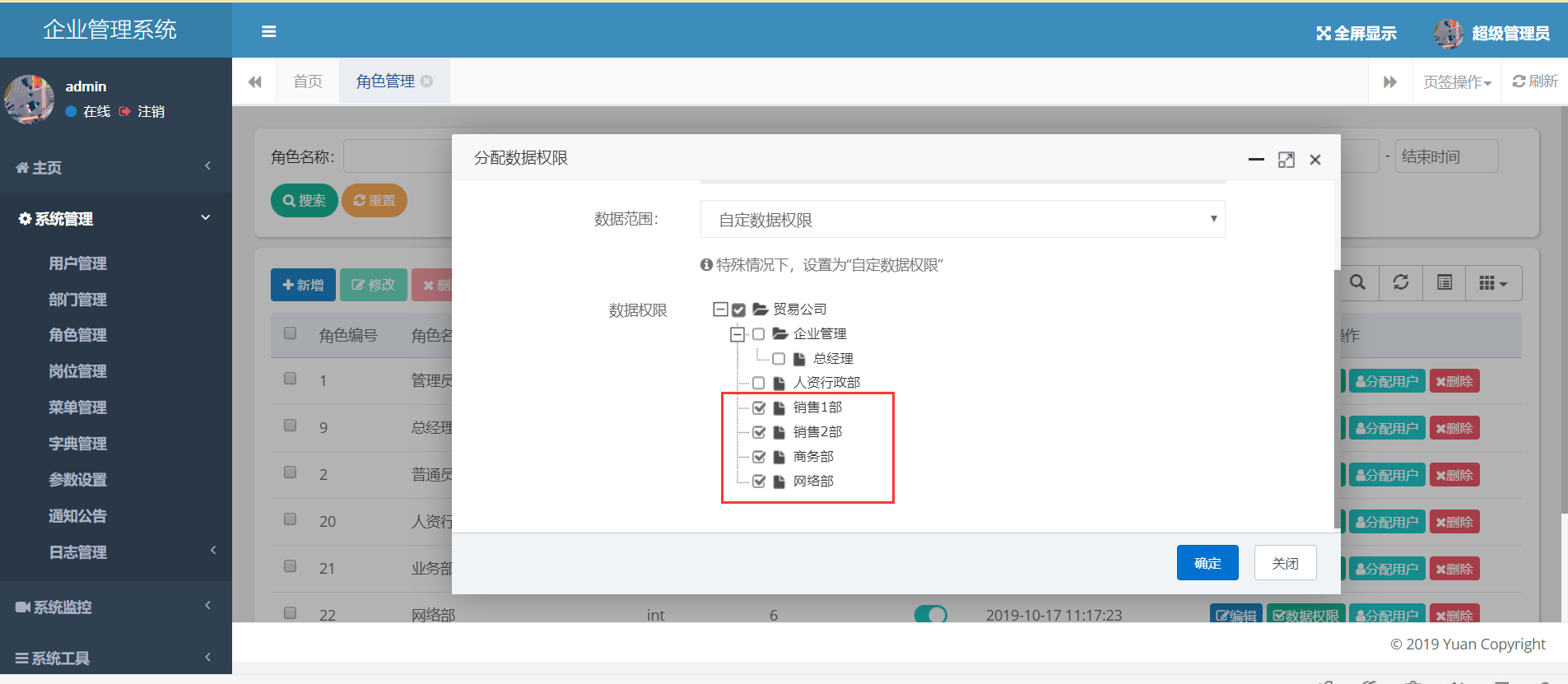Open the columns grid dropdown icon

(1493, 283)
